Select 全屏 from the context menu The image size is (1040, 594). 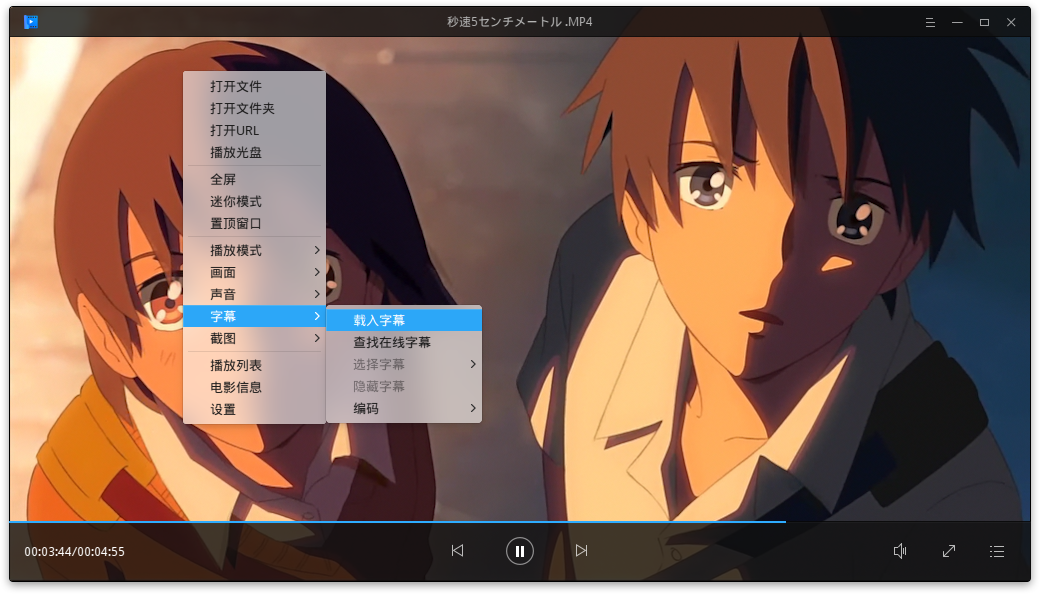pyautogui.click(x=254, y=180)
